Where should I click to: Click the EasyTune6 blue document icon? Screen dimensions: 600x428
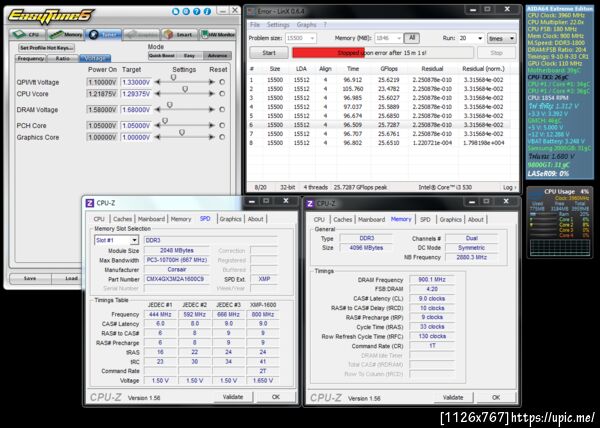pyautogui.click(x=176, y=11)
